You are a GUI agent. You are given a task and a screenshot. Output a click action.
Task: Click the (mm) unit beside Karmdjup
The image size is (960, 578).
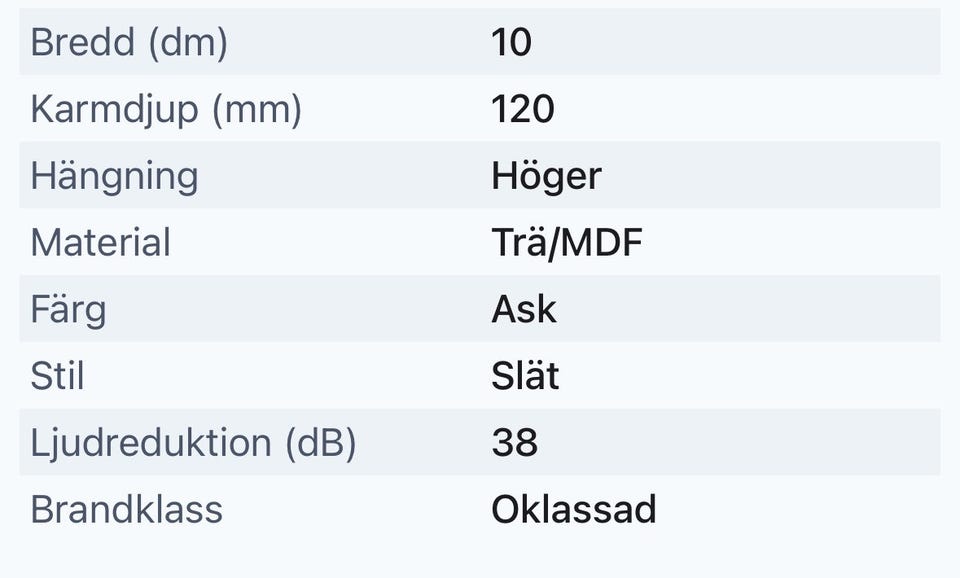pyautogui.click(x=257, y=110)
